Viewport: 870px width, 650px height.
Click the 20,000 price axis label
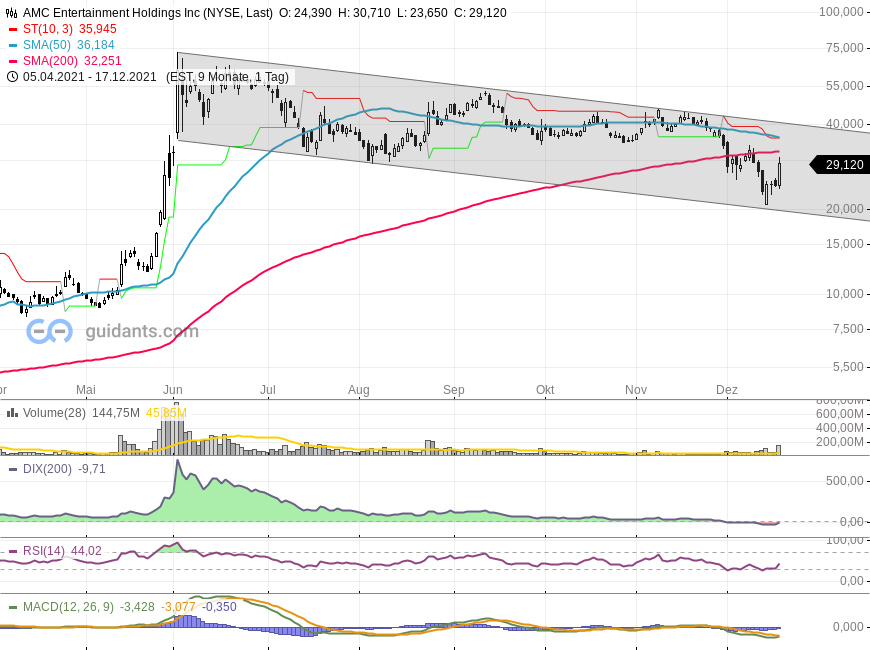point(844,209)
